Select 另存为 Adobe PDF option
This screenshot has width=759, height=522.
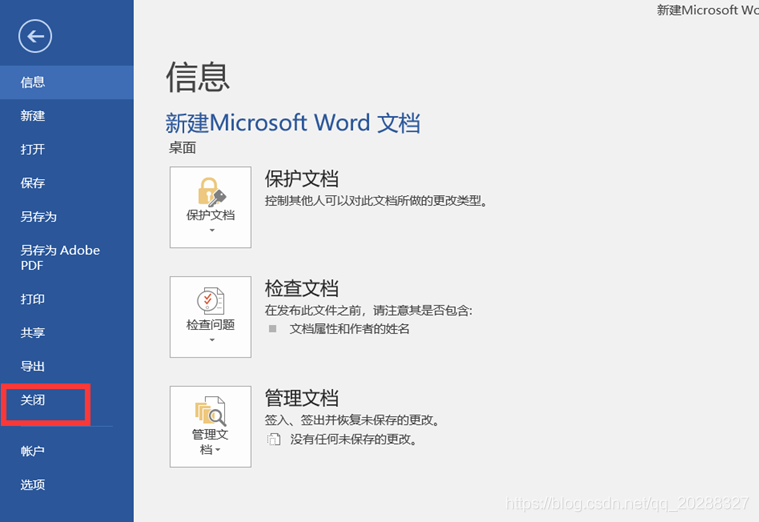[x=67, y=258]
